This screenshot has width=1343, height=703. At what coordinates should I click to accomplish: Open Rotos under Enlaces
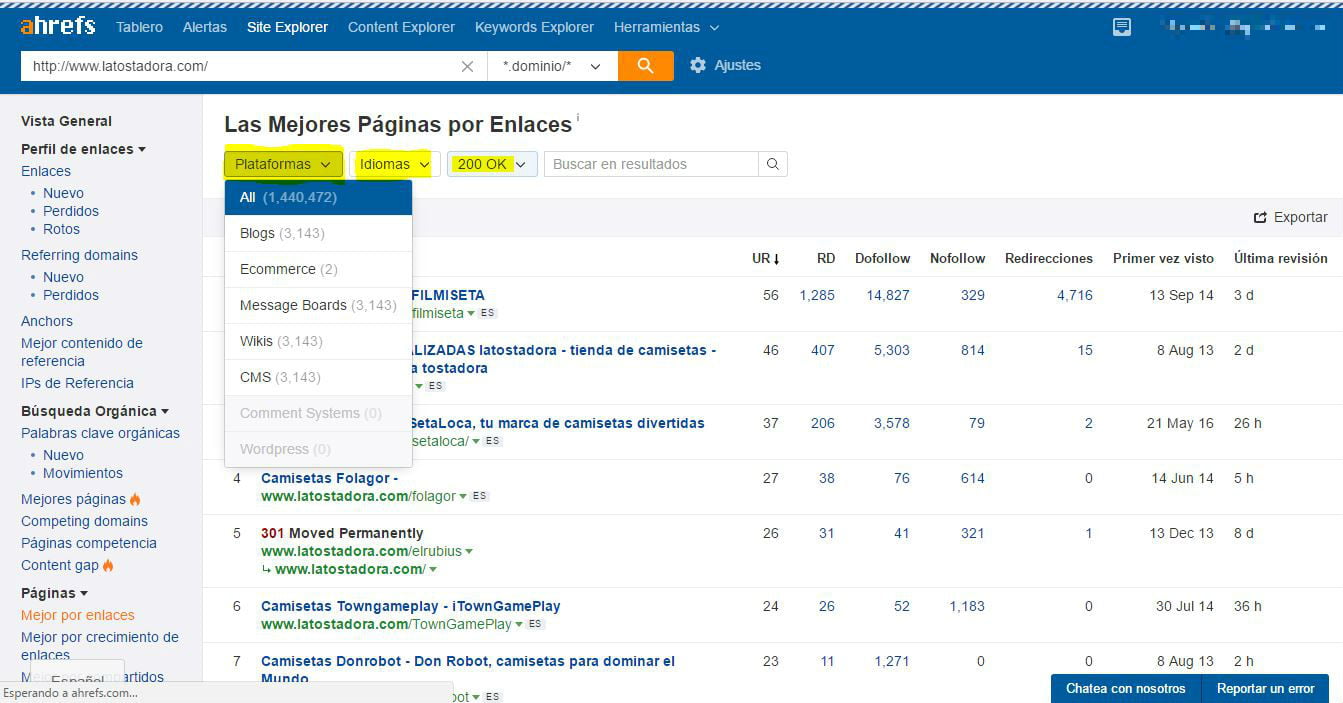(61, 229)
